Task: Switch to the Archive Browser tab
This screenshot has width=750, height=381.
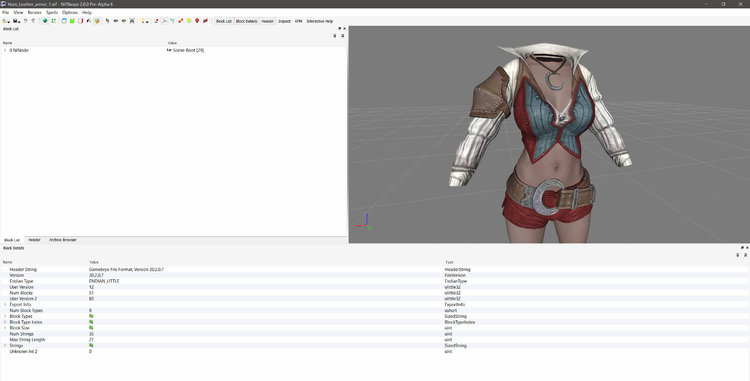Action: pos(63,240)
